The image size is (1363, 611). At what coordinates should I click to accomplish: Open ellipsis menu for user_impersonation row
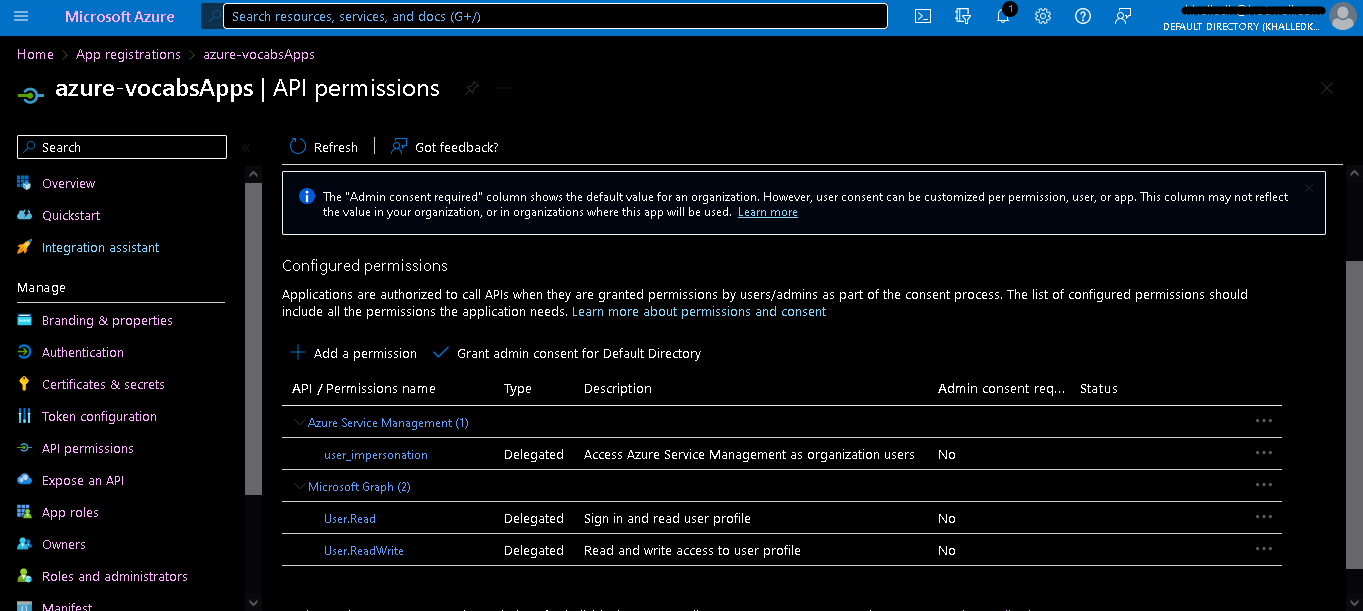coord(1264,453)
